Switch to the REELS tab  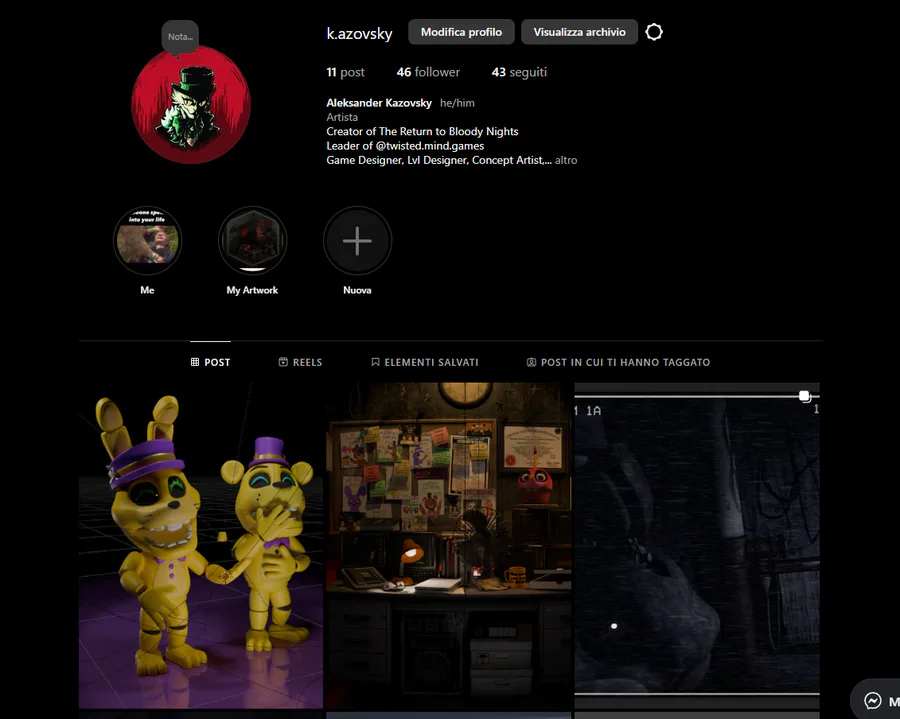click(x=300, y=362)
